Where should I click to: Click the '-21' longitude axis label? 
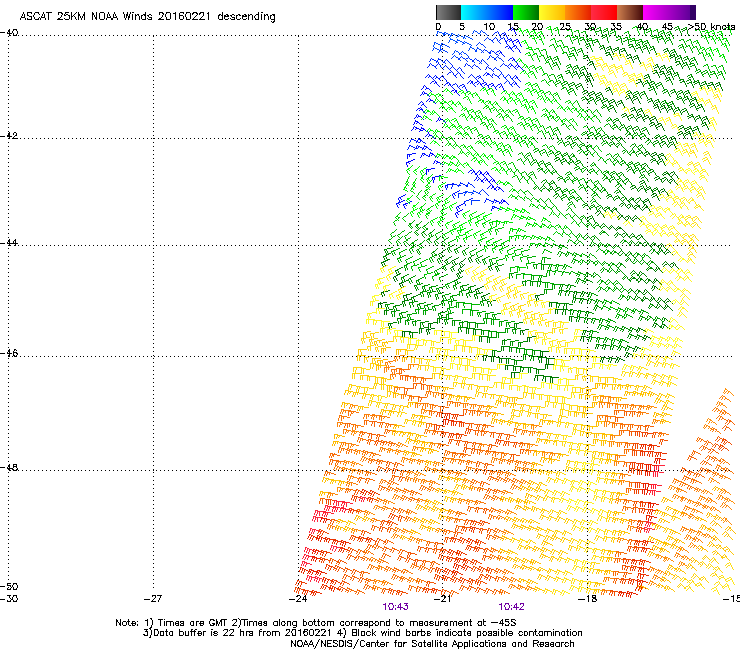coord(442,599)
